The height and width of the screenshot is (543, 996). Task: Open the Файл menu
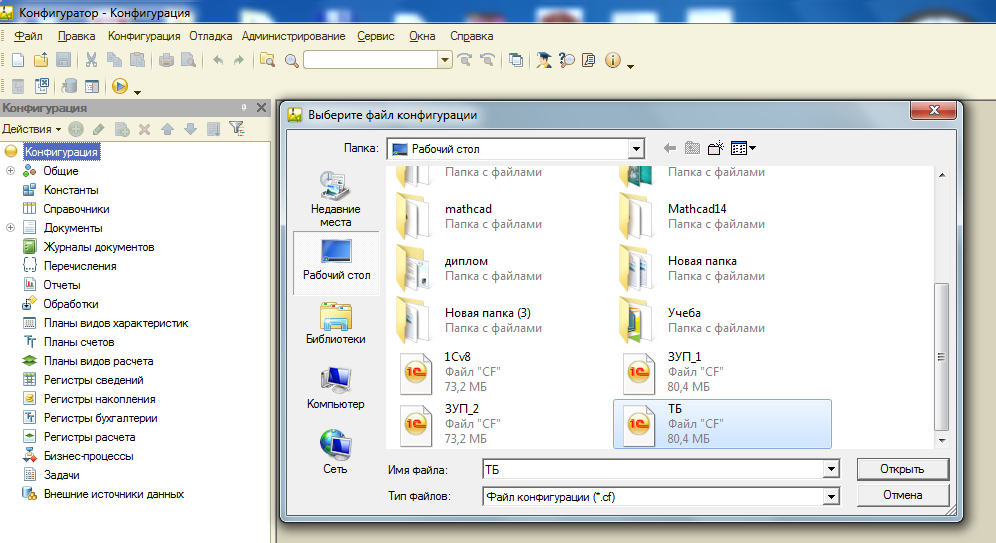tap(29, 36)
